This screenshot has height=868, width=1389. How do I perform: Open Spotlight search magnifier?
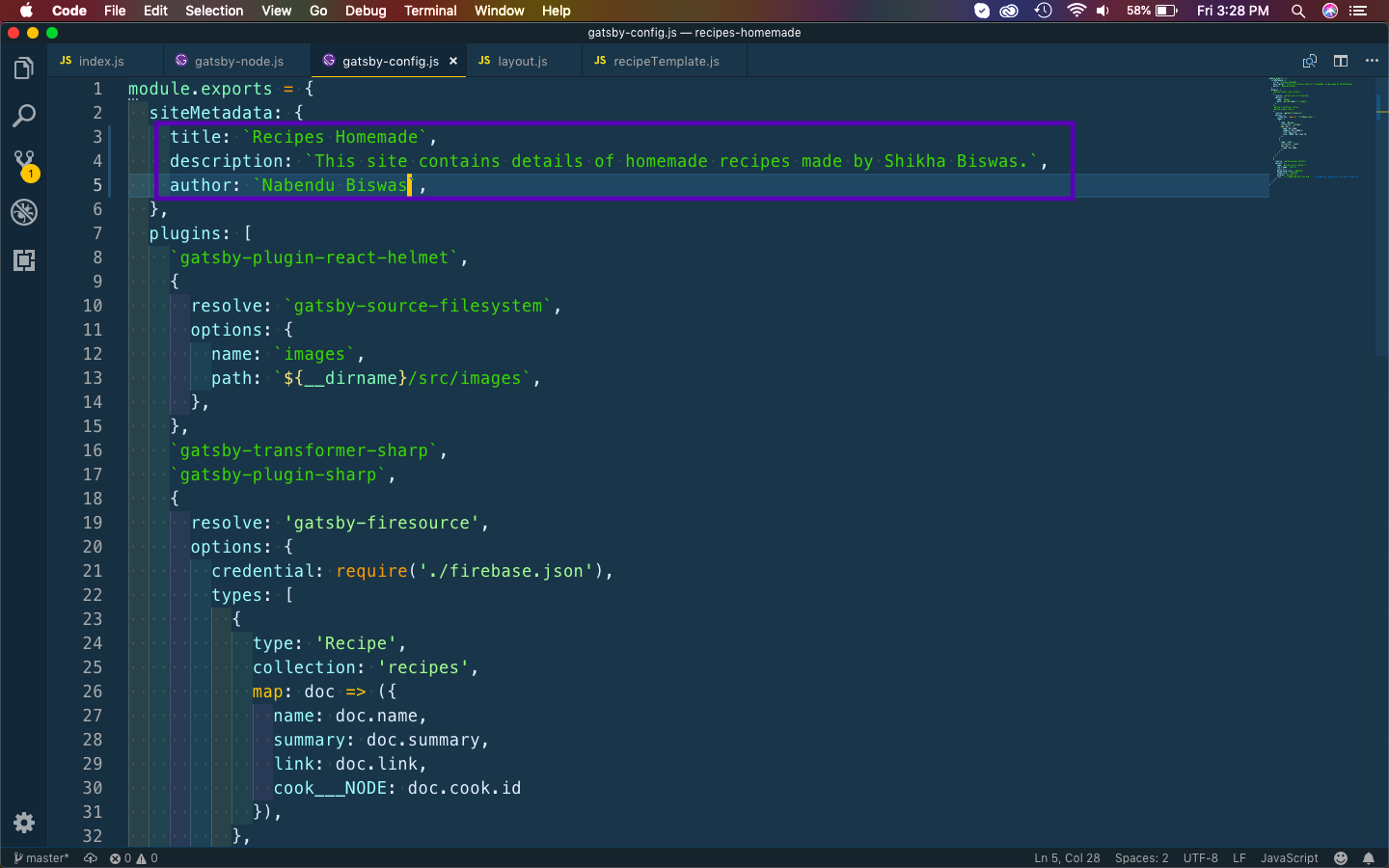pyautogui.click(x=1298, y=11)
